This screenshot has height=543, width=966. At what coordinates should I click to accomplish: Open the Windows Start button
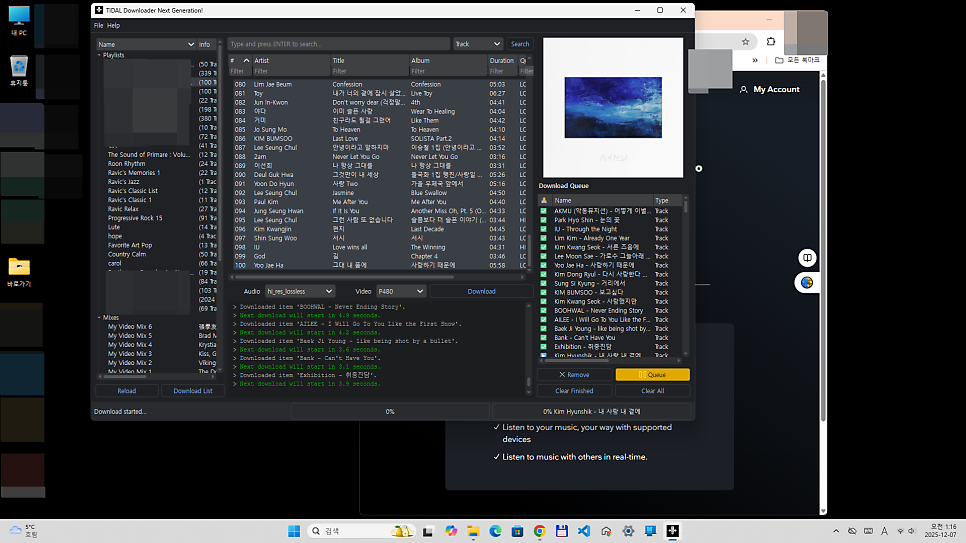pyautogui.click(x=294, y=531)
